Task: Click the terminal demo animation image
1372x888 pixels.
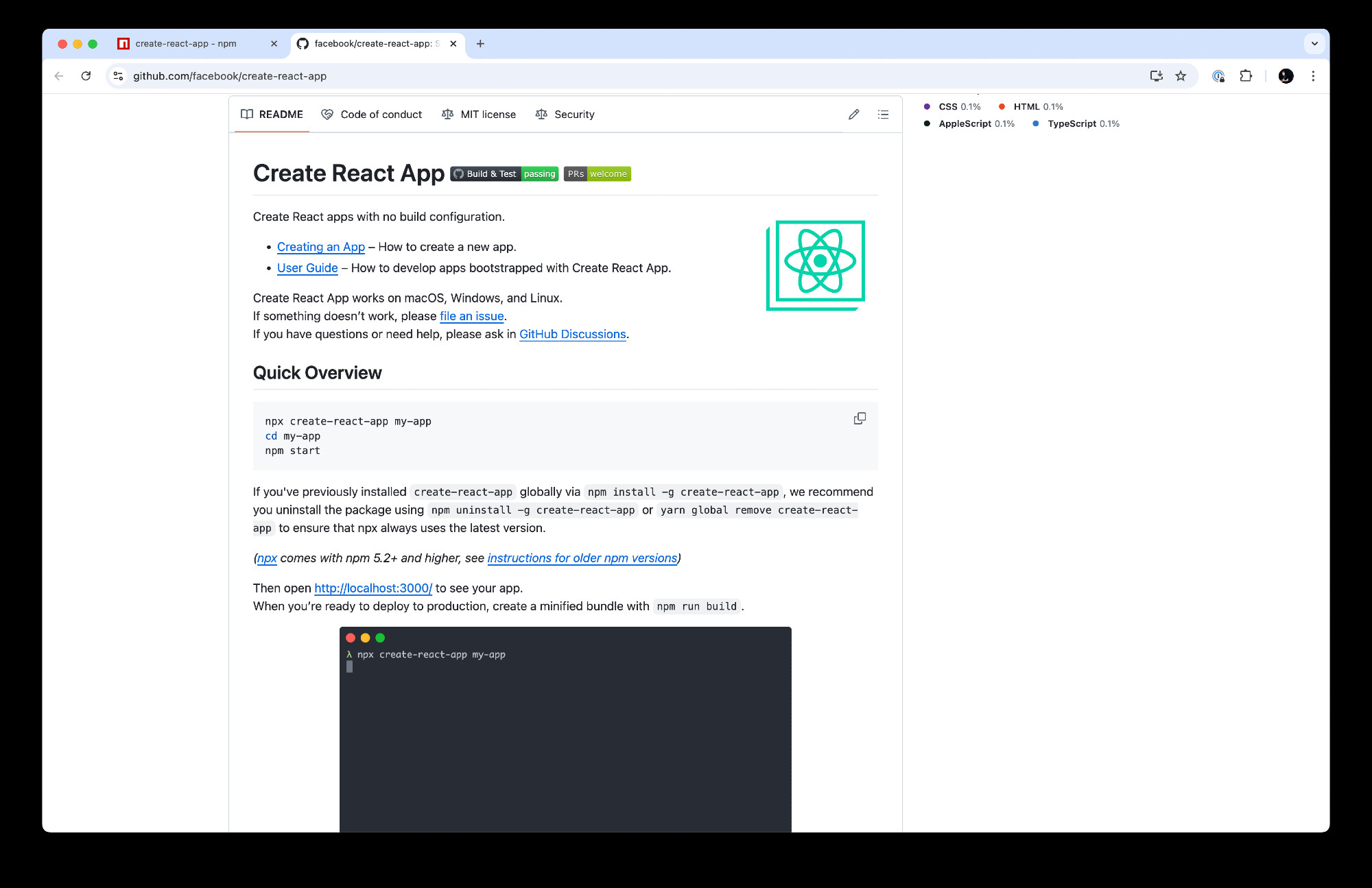Action: pyautogui.click(x=565, y=729)
